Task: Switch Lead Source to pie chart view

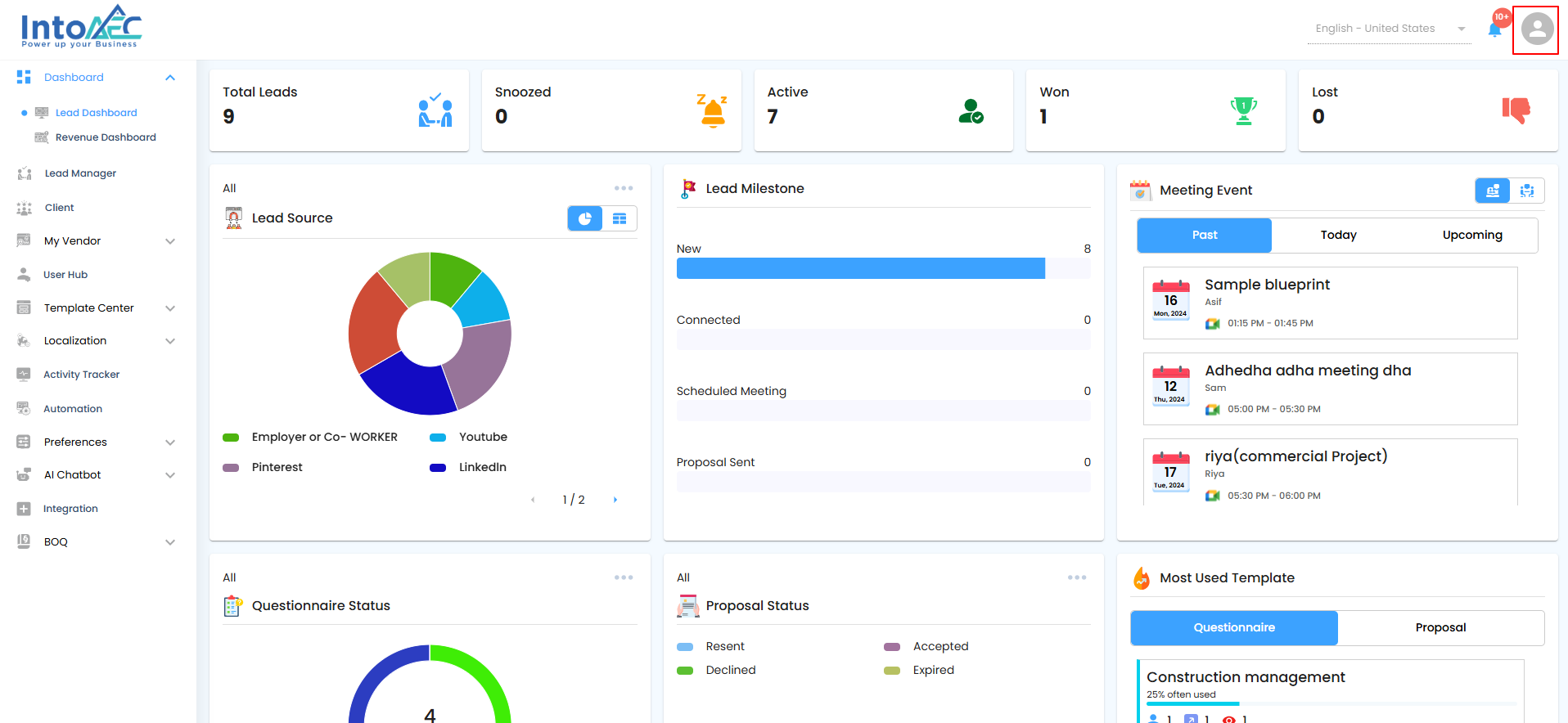Action: [x=585, y=218]
